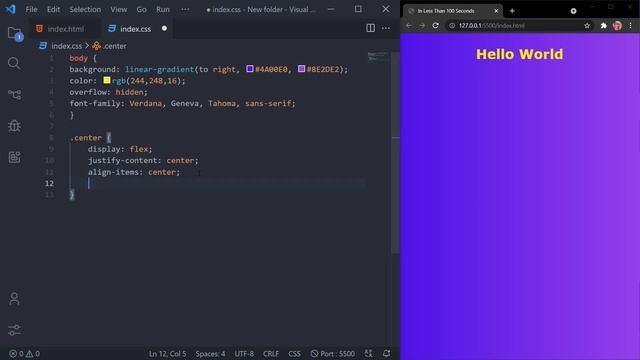Open color picker for rgb(244,248,16) swatch
The width and height of the screenshot is (640, 360).
(x=107, y=80)
